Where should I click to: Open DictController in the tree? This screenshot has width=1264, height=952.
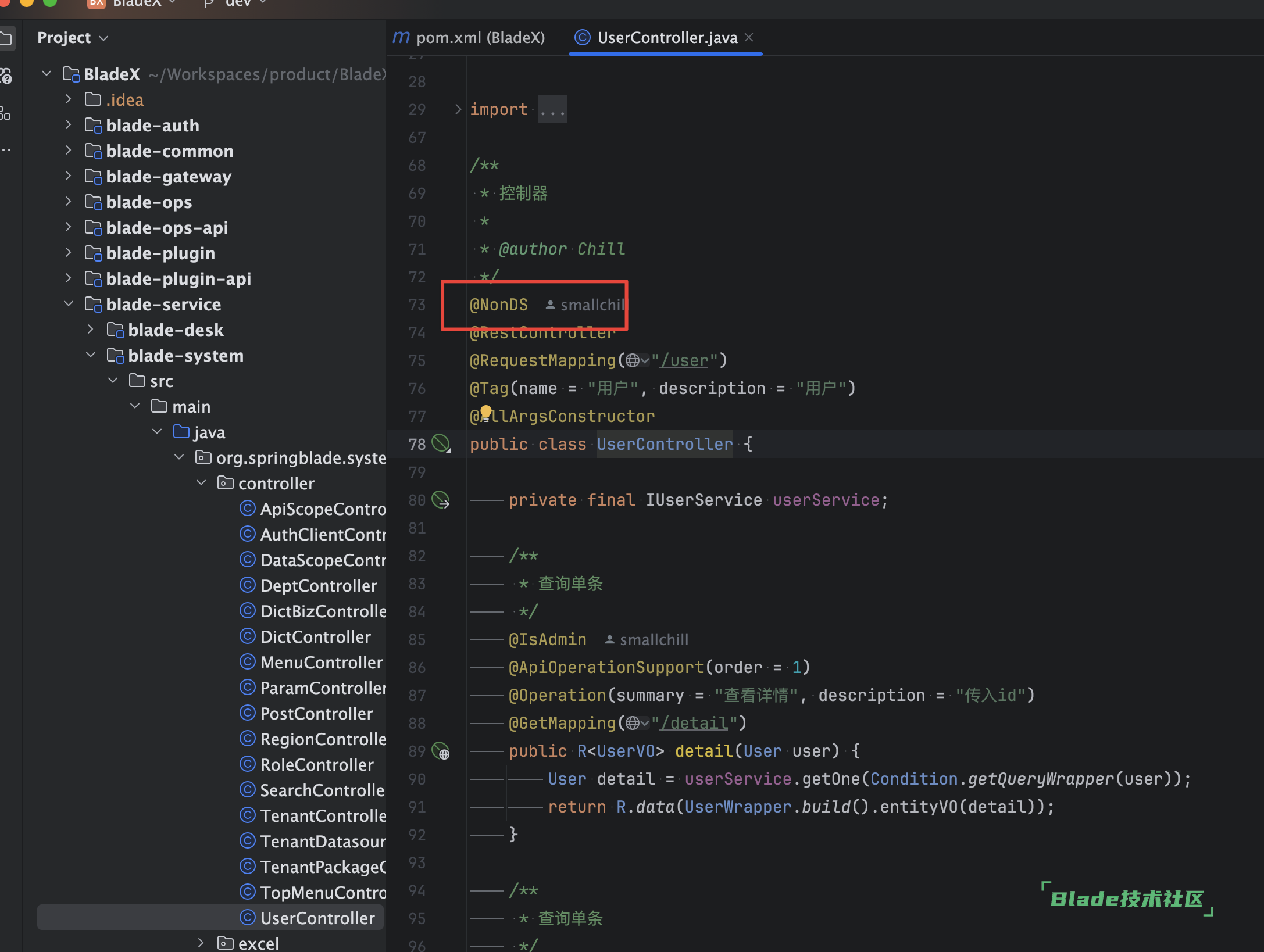click(305, 637)
